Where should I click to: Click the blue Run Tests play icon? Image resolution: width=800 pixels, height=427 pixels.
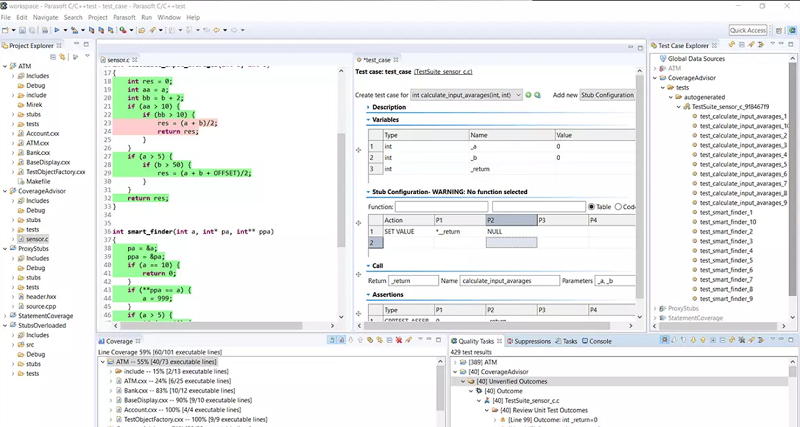(x=57, y=30)
